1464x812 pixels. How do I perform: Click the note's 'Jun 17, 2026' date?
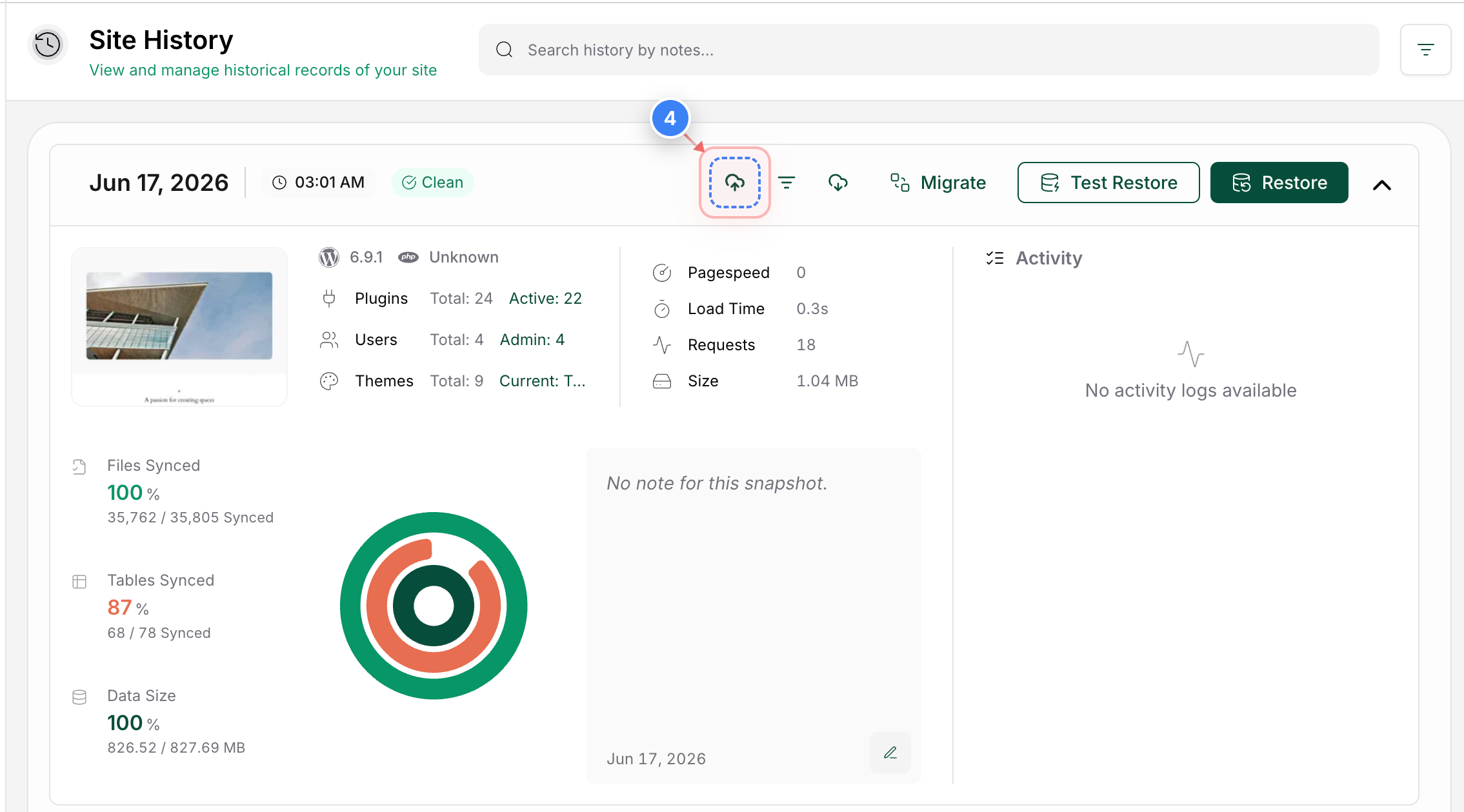click(x=656, y=758)
